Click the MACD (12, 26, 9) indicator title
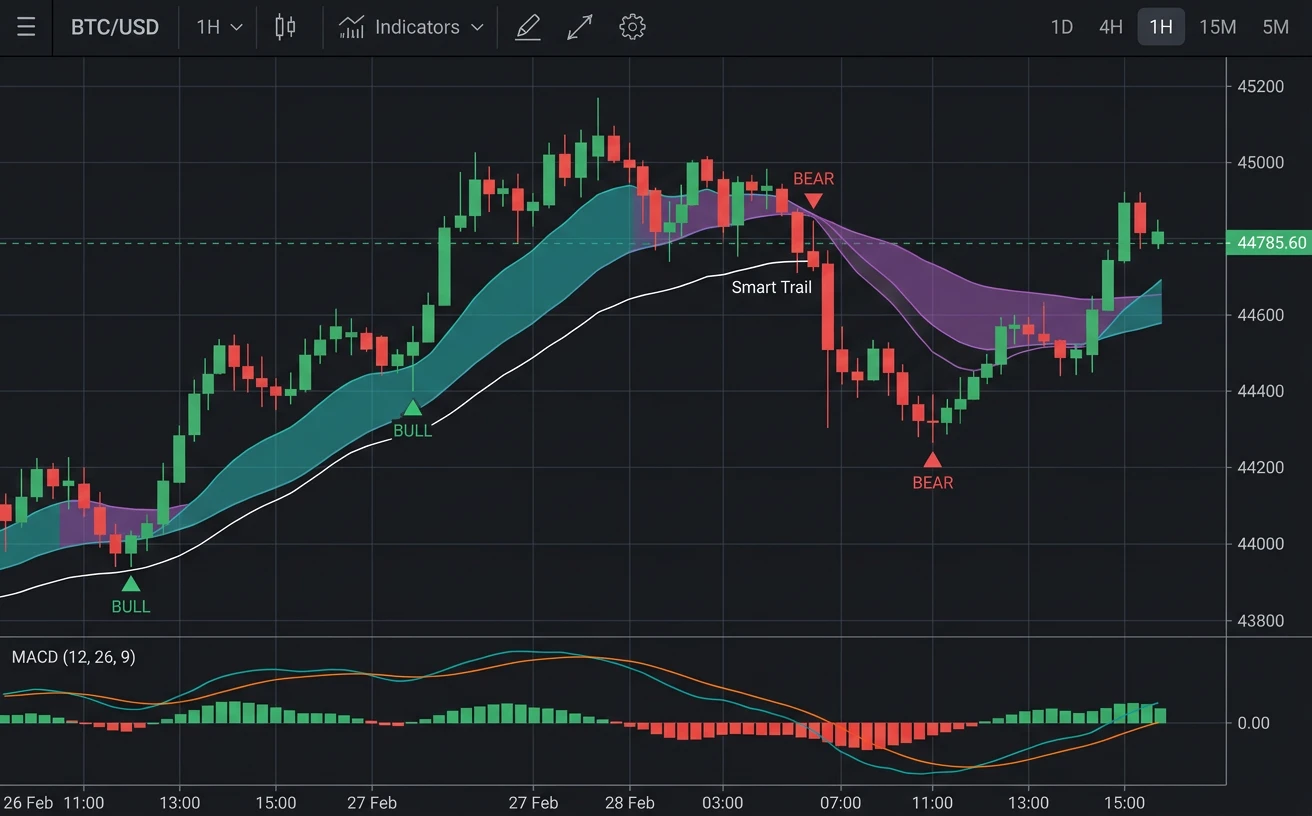 (x=73, y=657)
